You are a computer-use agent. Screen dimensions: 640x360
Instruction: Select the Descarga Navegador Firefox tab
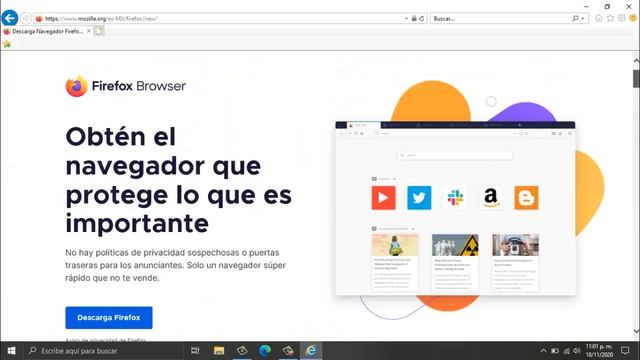47,31
